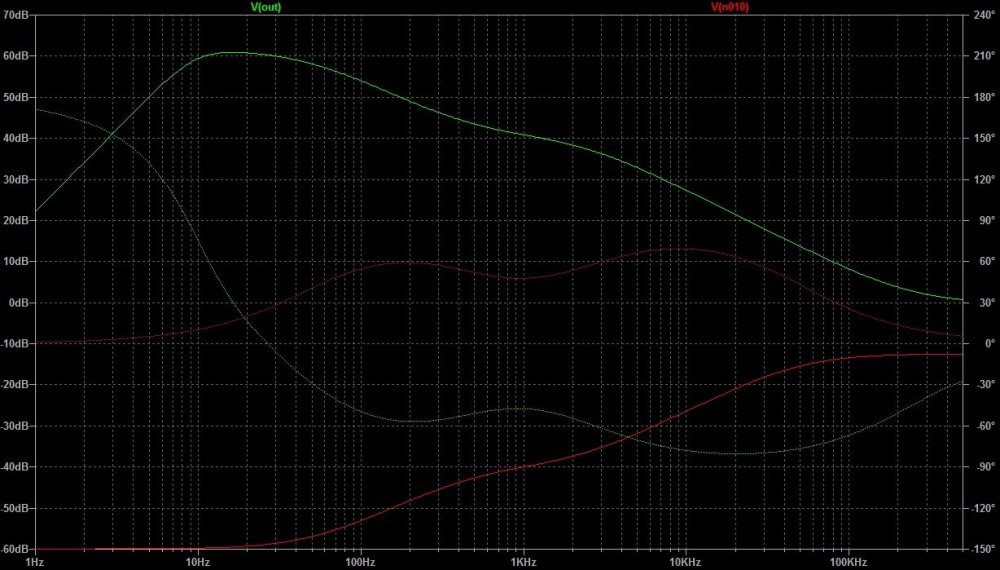Click the 70dB label on left axis
Viewport: 1000px width, 570px height.
(x=14, y=15)
